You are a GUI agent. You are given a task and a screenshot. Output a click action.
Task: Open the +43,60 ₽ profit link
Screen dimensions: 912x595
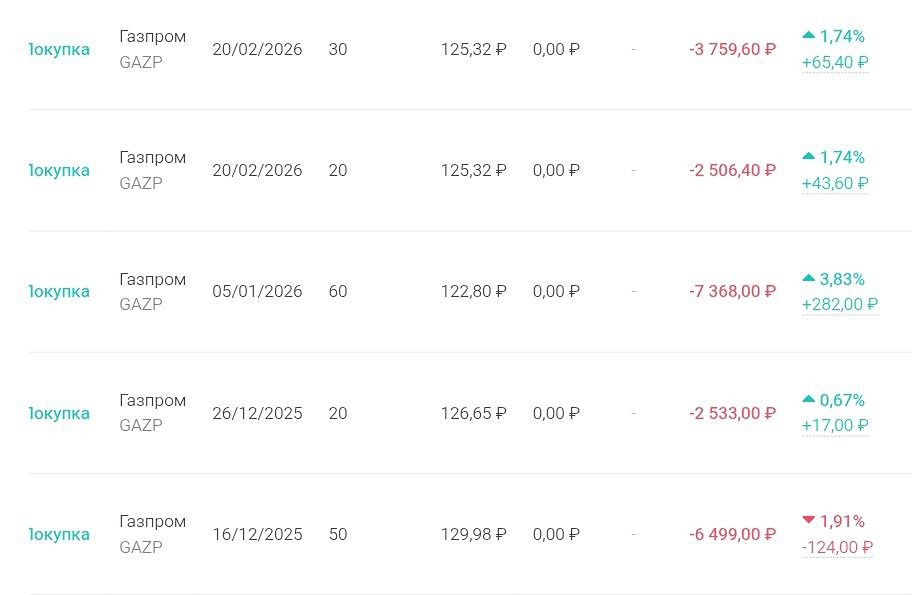click(x=835, y=184)
